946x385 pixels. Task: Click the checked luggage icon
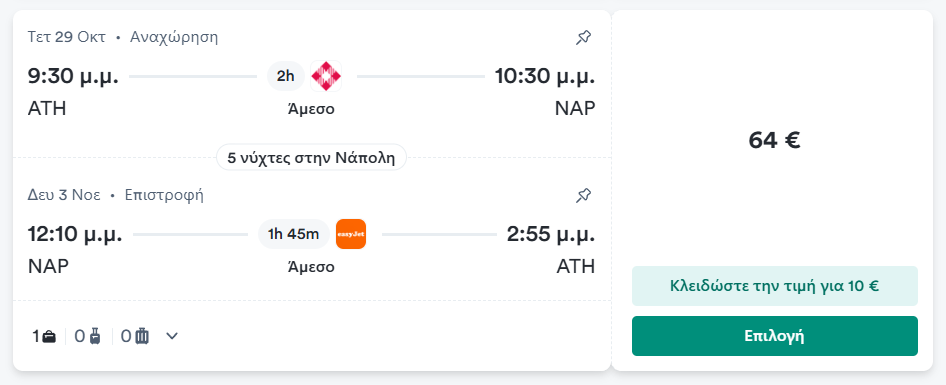tap(142, 336)
